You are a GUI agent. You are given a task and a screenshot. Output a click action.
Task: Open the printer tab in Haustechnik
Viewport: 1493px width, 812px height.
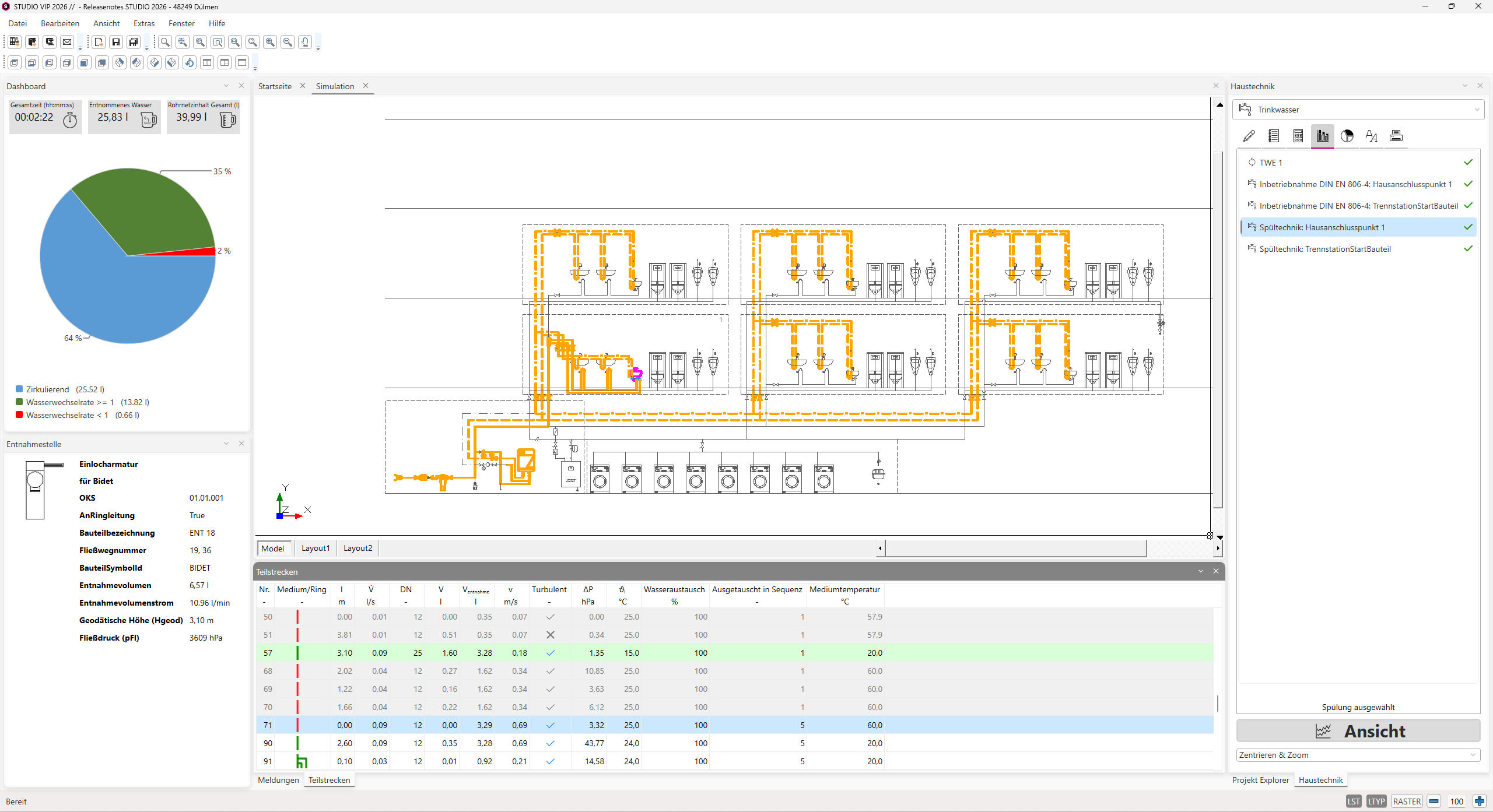[x=1396, y=136]
